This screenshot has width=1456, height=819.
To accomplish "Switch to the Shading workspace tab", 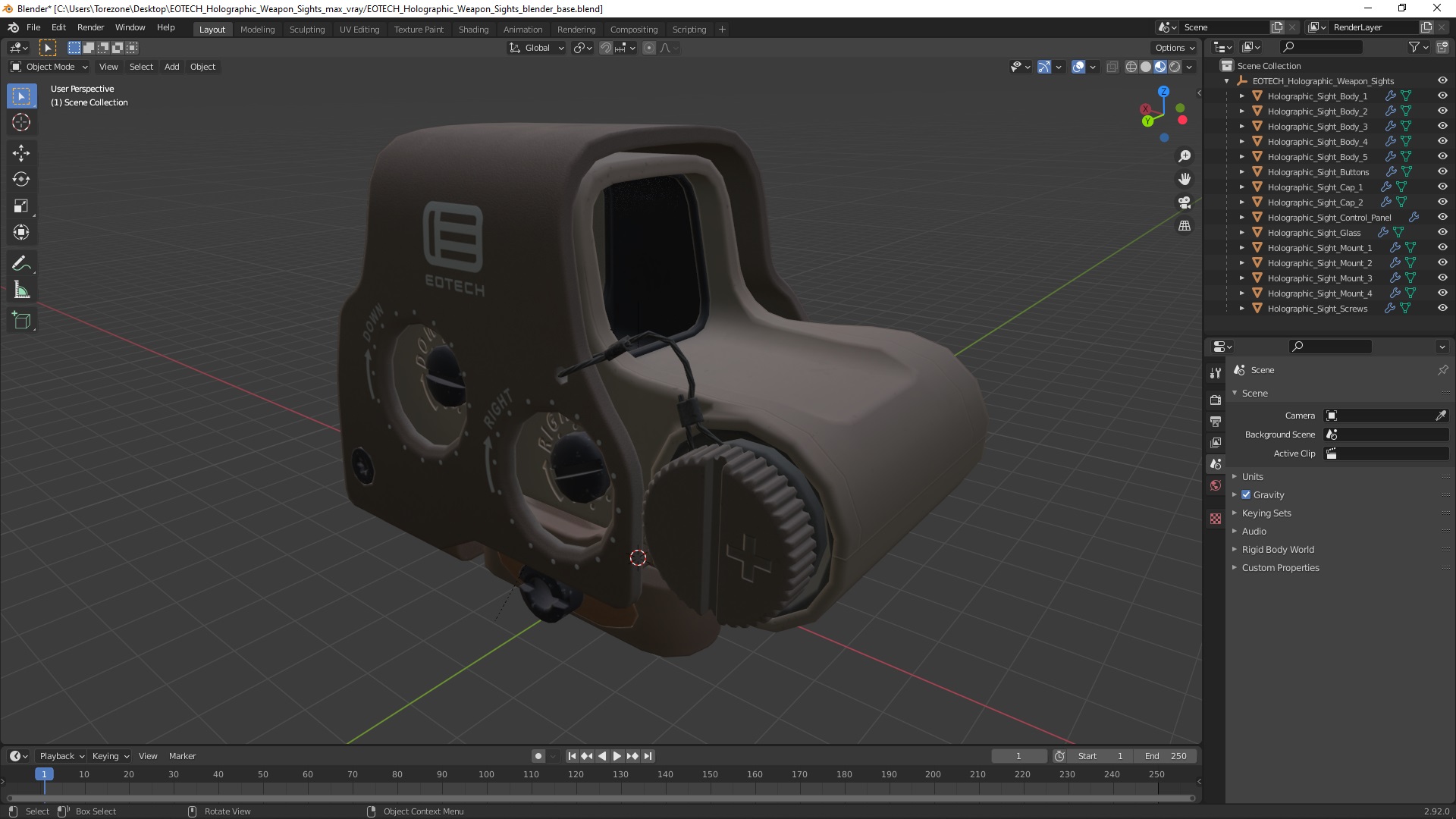I will point(473,29).
